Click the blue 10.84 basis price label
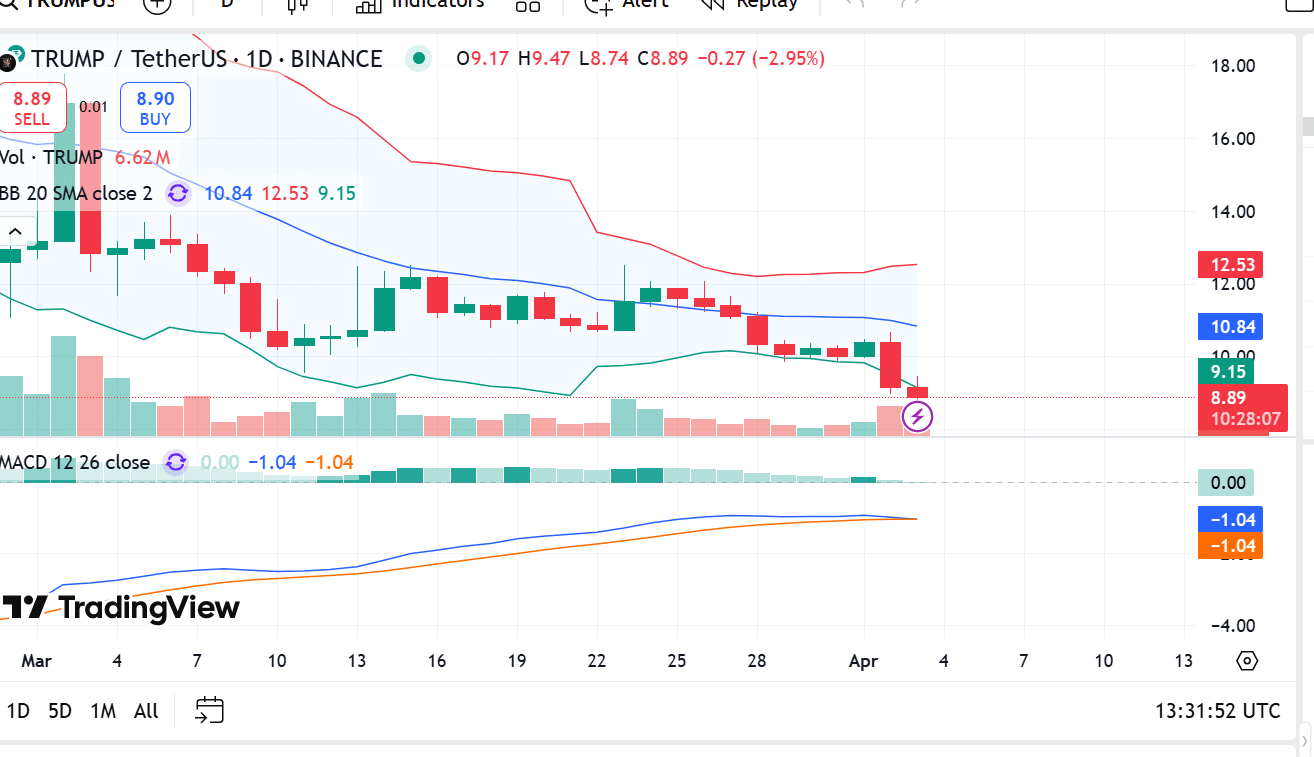This screenshot has width=1314, height=757. (1230, 326)
